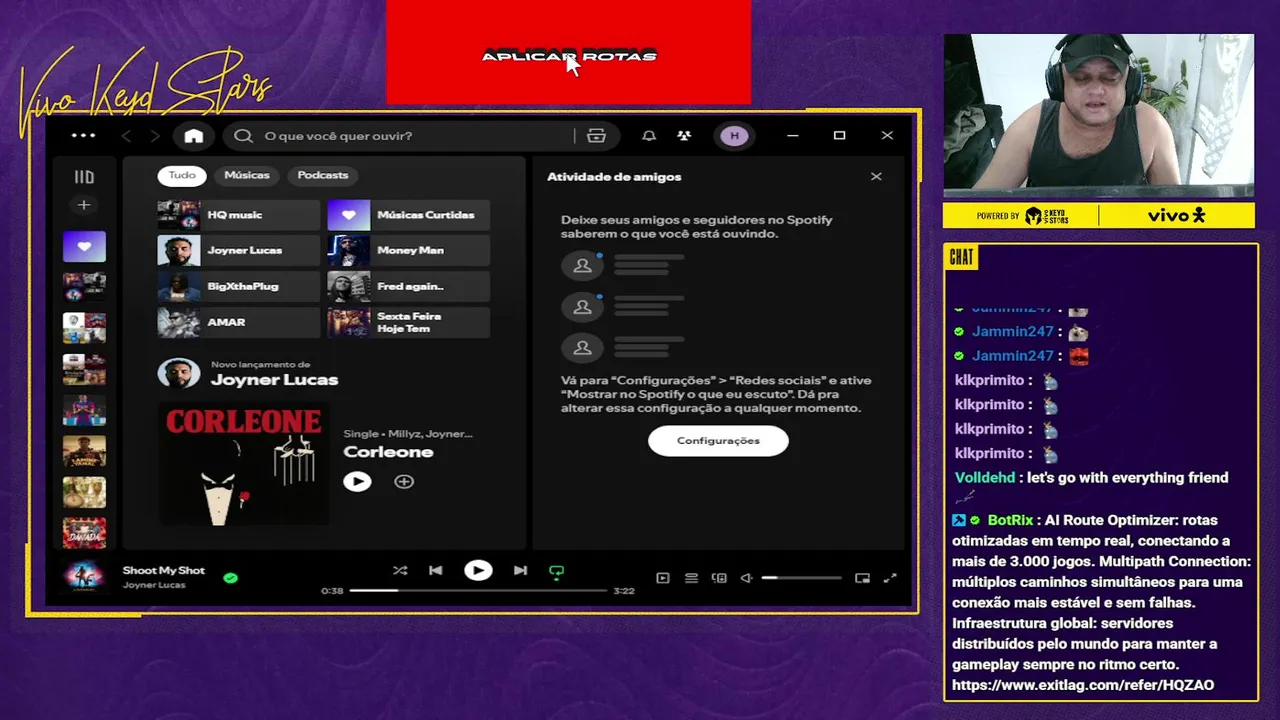Open the now-playing cover thumbnail
Viewport: 1280px width, 720px height.
[84, 577]
